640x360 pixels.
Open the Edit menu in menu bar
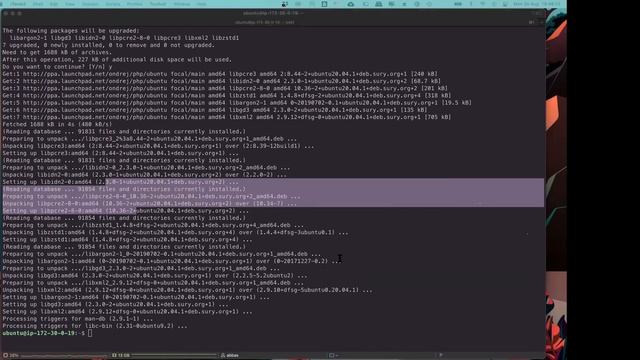click(54, 4)
